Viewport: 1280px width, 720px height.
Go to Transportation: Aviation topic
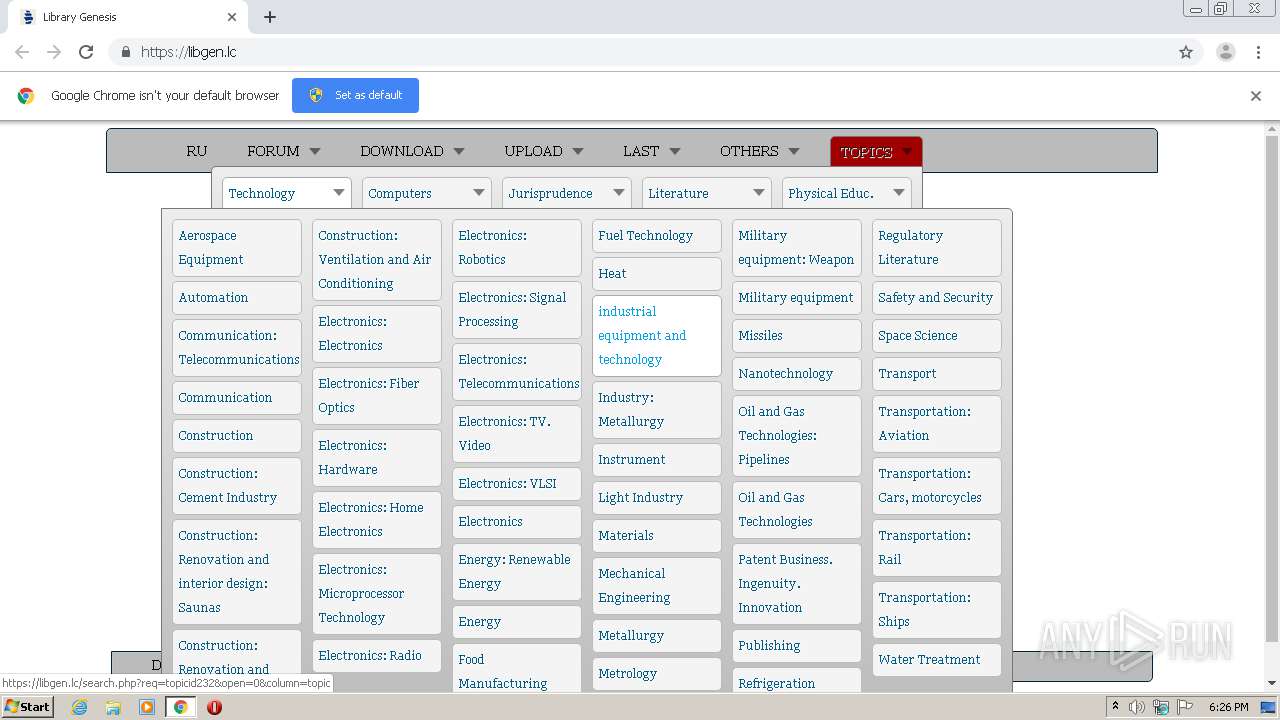937,424
